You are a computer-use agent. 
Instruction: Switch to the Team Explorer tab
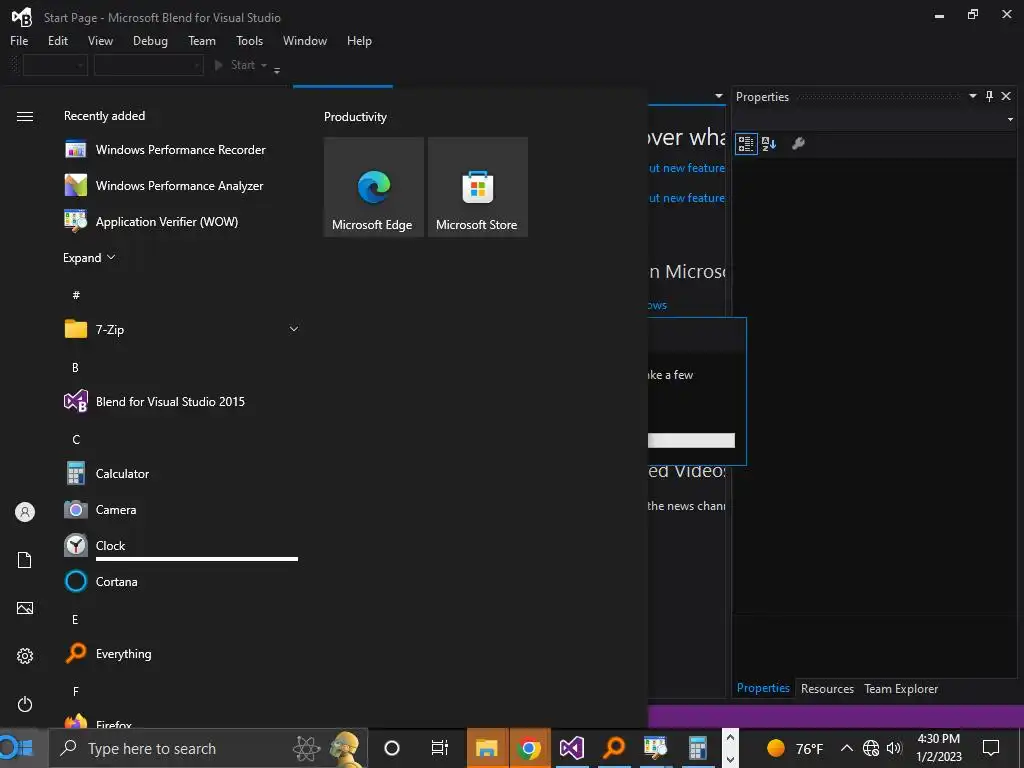[x=901, y=688]
